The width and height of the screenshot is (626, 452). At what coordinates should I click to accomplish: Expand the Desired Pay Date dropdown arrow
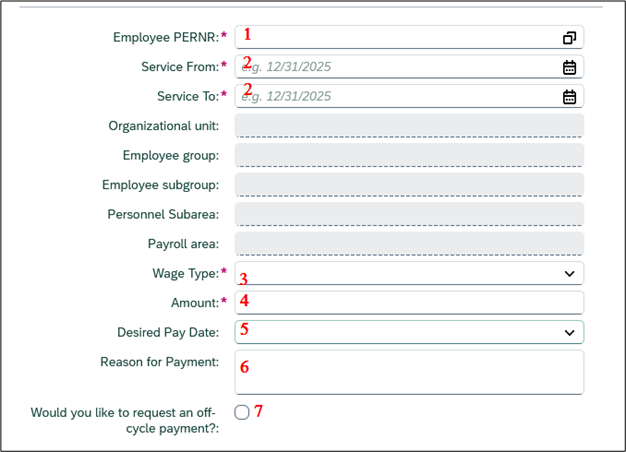point(569,332)
